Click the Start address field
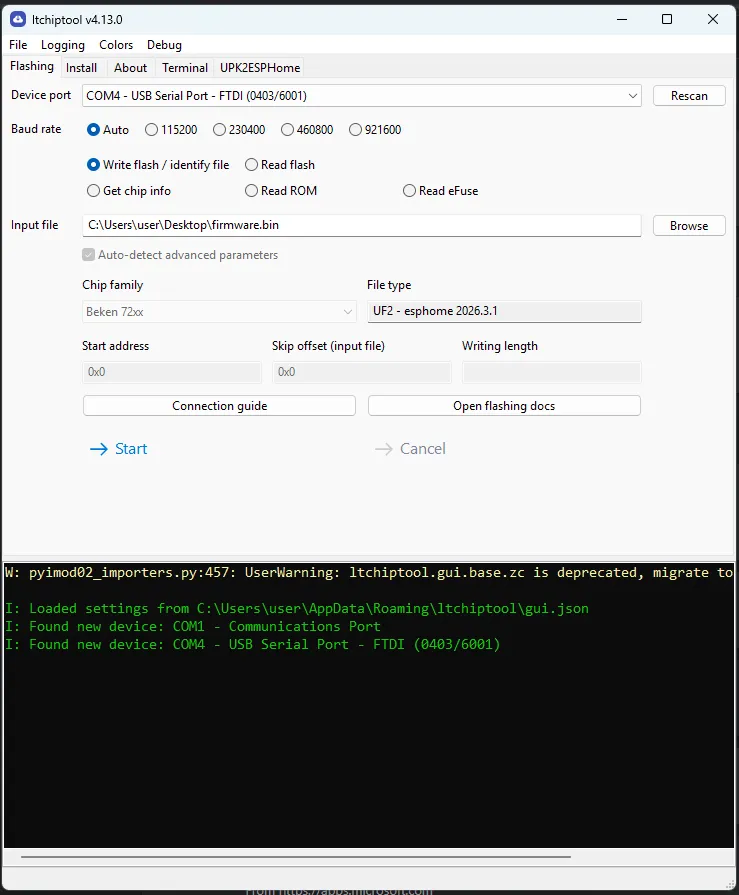The height and width of the screenshot is (895, 739). [x=172, y=372]
